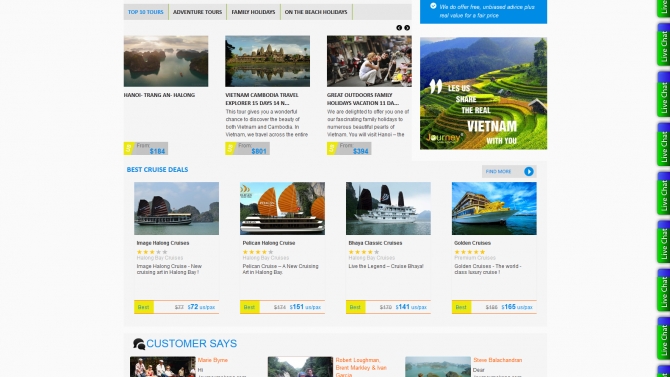Click the Best badge on Pelican Halong Cruise
This screenshot has width=670, height=377.
coord(250,307)
